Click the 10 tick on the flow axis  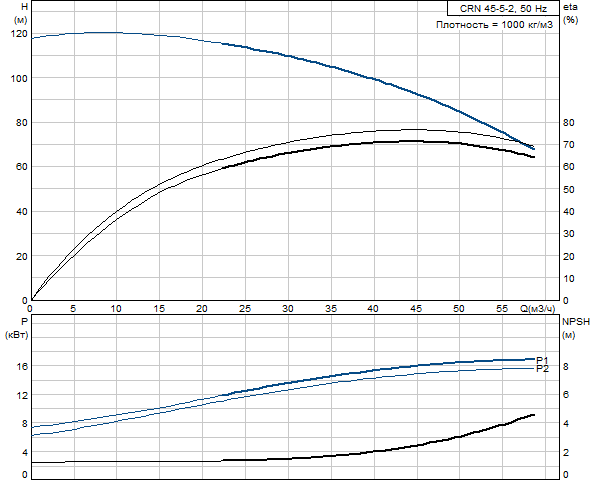click(x=116, y=309)
